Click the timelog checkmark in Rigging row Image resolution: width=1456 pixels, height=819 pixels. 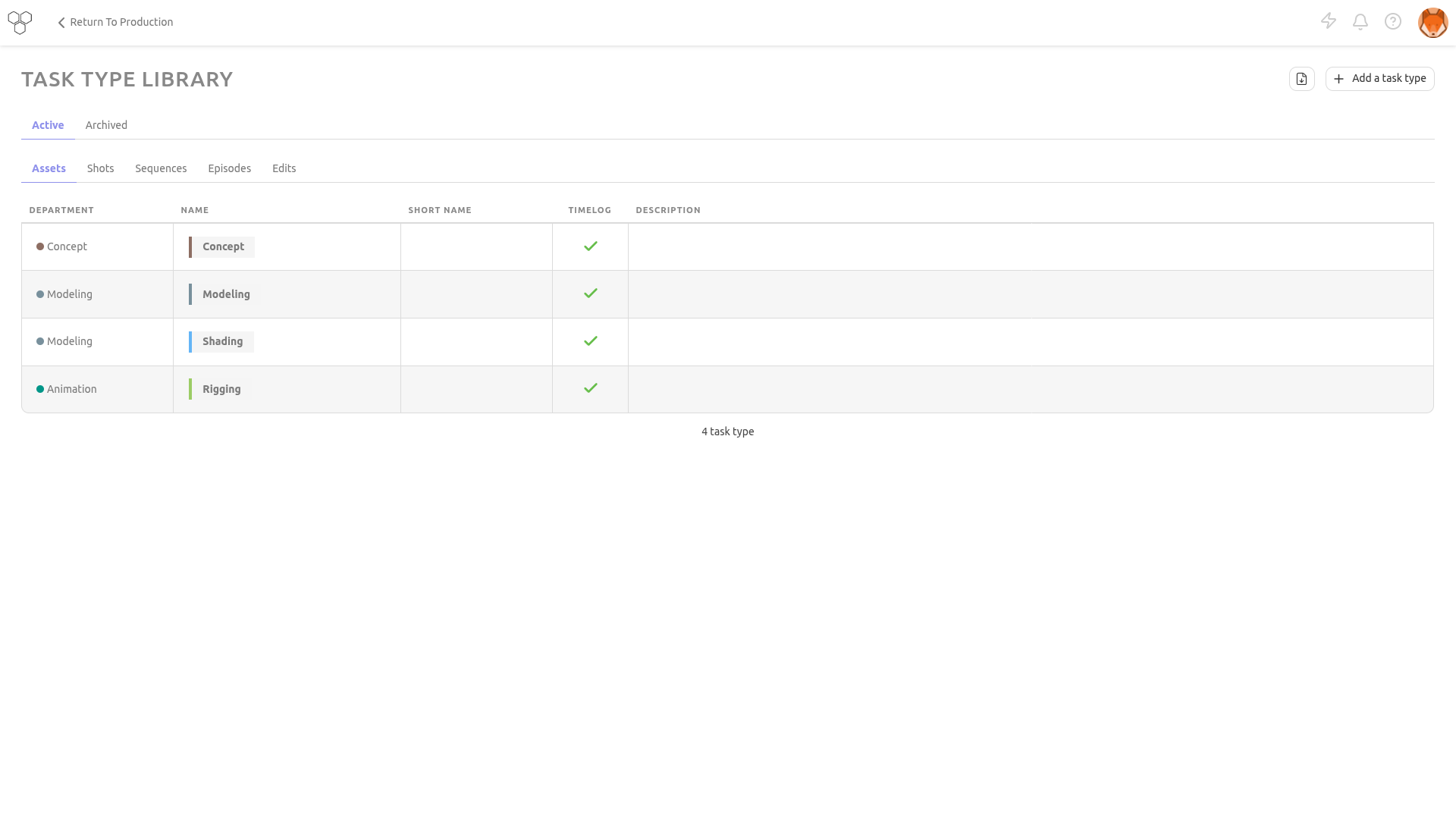(x=591, y=388)
